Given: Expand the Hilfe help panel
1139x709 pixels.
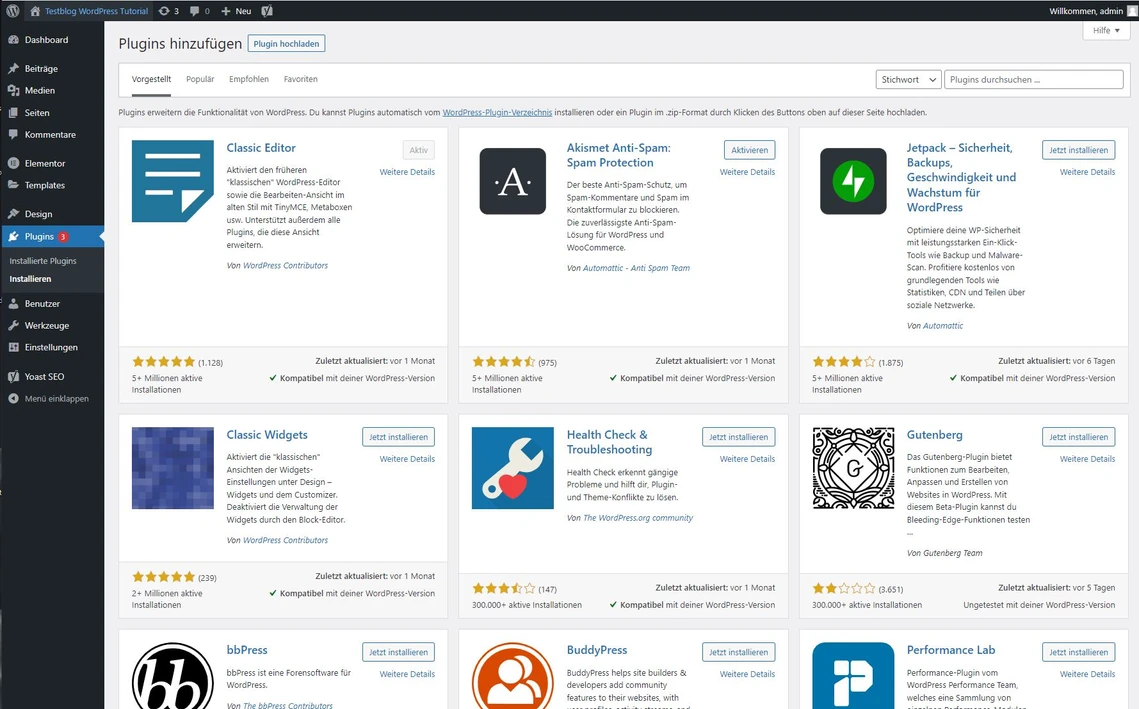Looking at the screenshot, I should pyautogui.click(x=1106, y=31).
